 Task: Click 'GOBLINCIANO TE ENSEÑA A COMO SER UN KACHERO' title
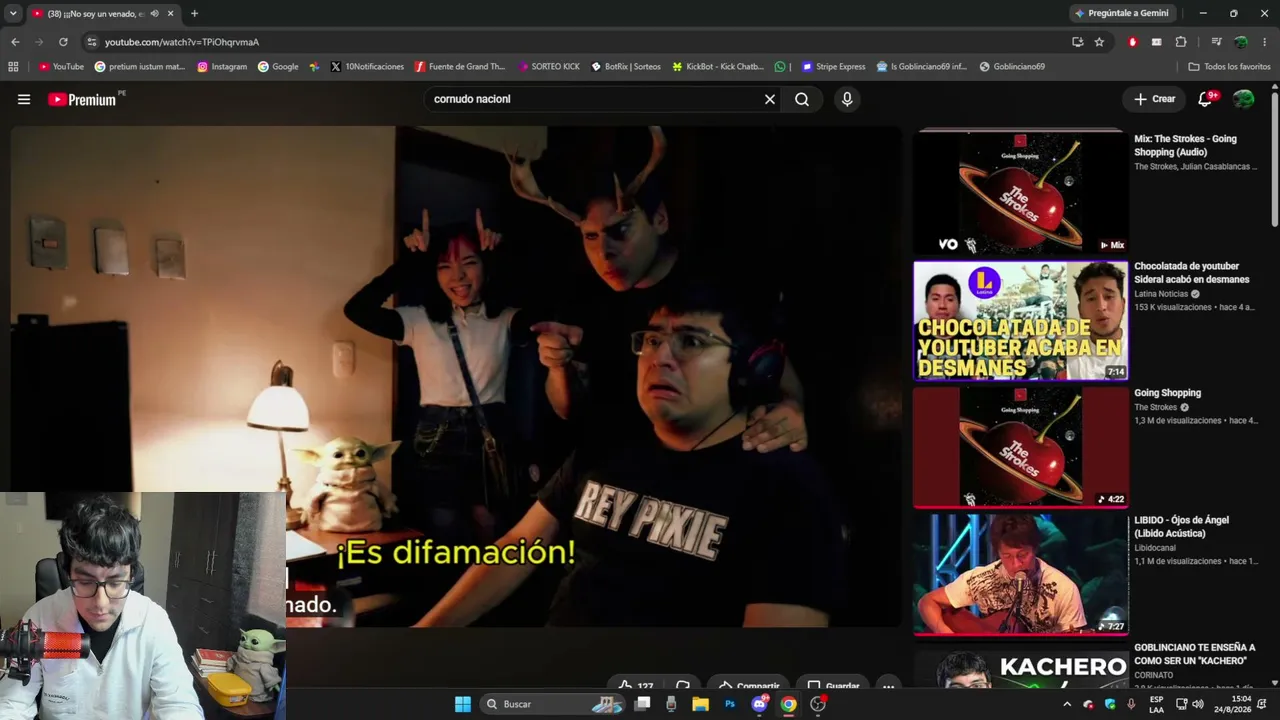click(1194, 654)
